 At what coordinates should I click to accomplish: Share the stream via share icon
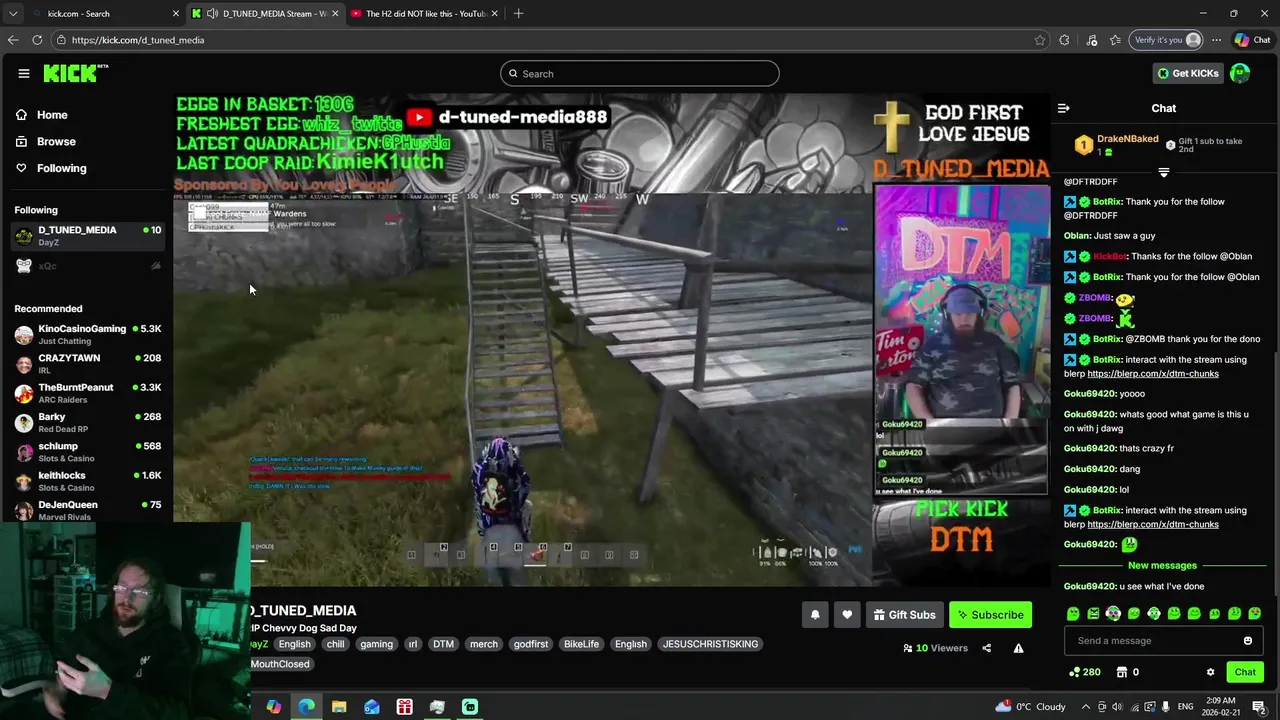coord(986,648)
